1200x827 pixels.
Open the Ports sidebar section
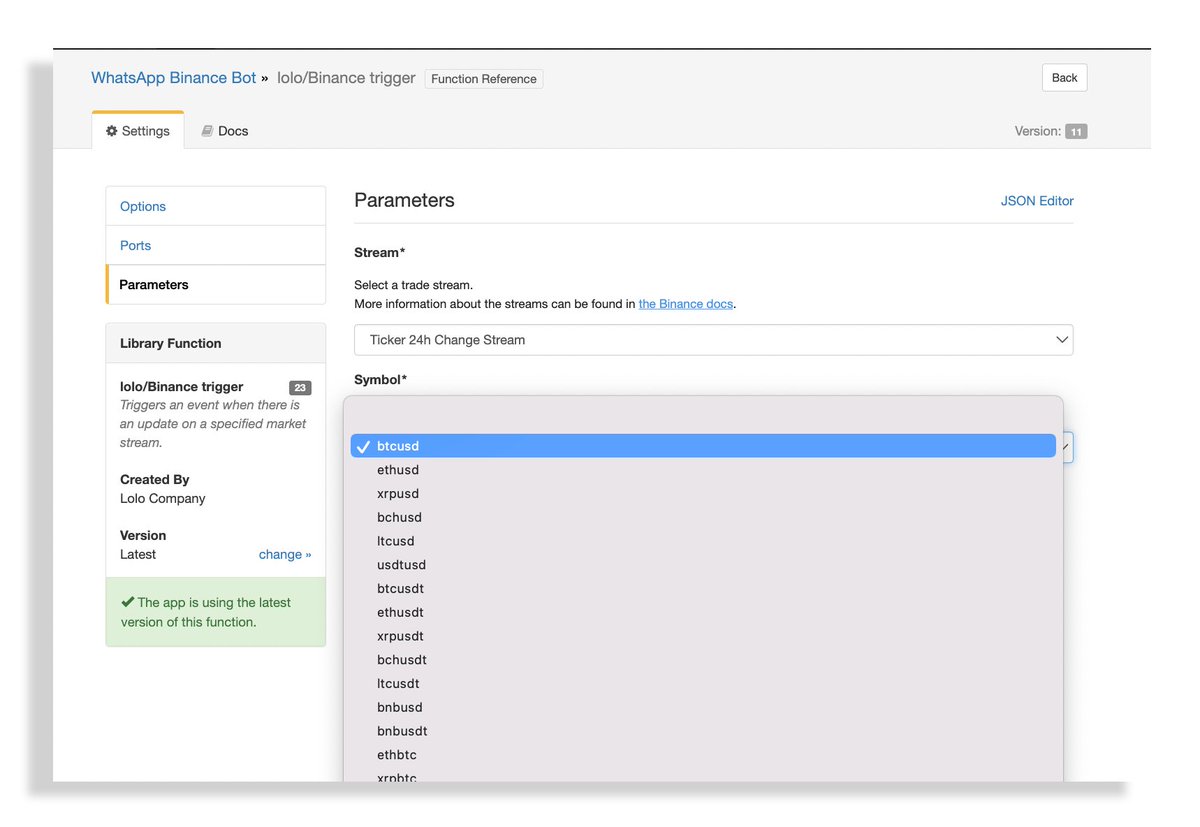(216, 245)
